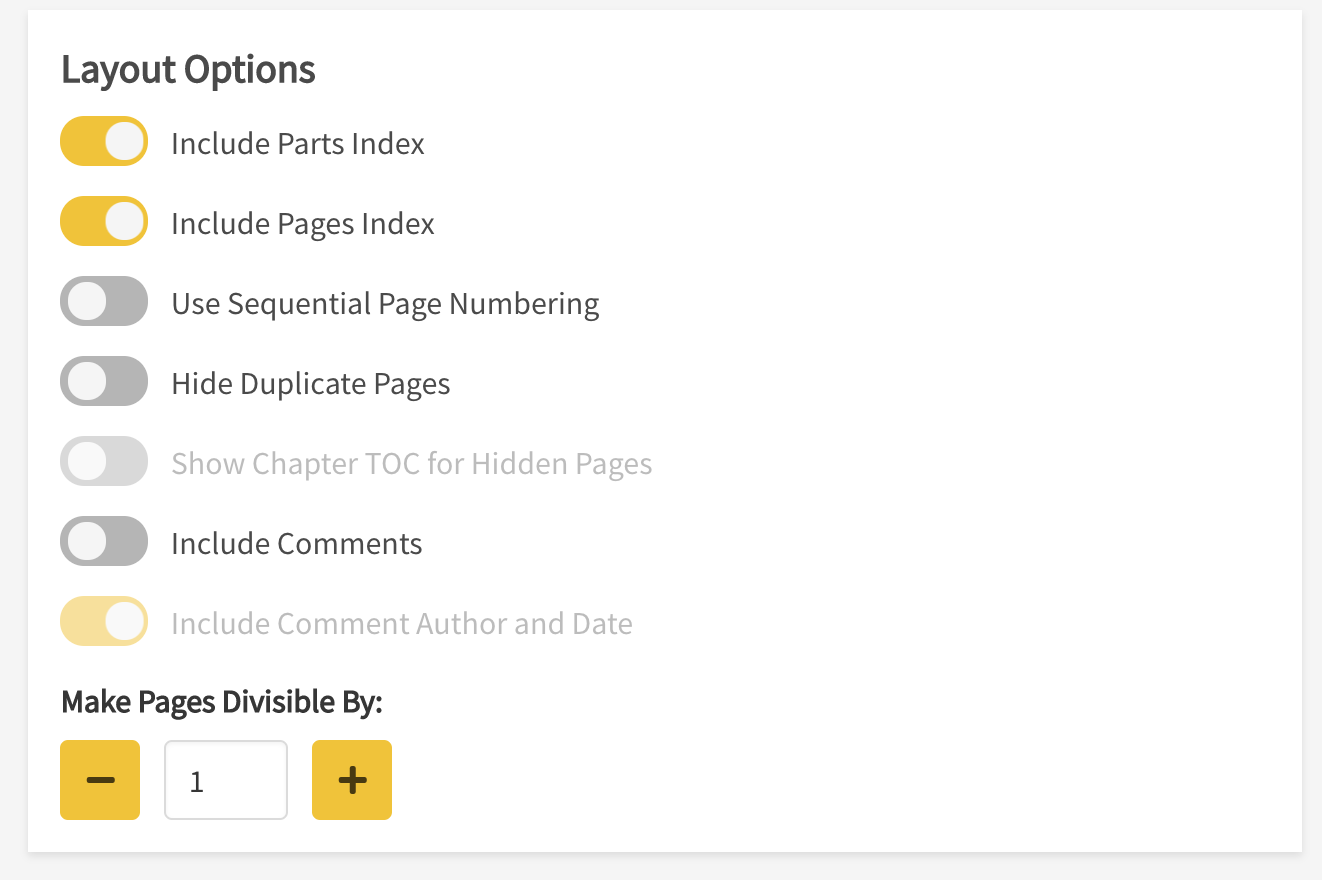Click the 'Include Parts Index' label text
Viewport: 1322px width, 880px height.
(298, 144)
